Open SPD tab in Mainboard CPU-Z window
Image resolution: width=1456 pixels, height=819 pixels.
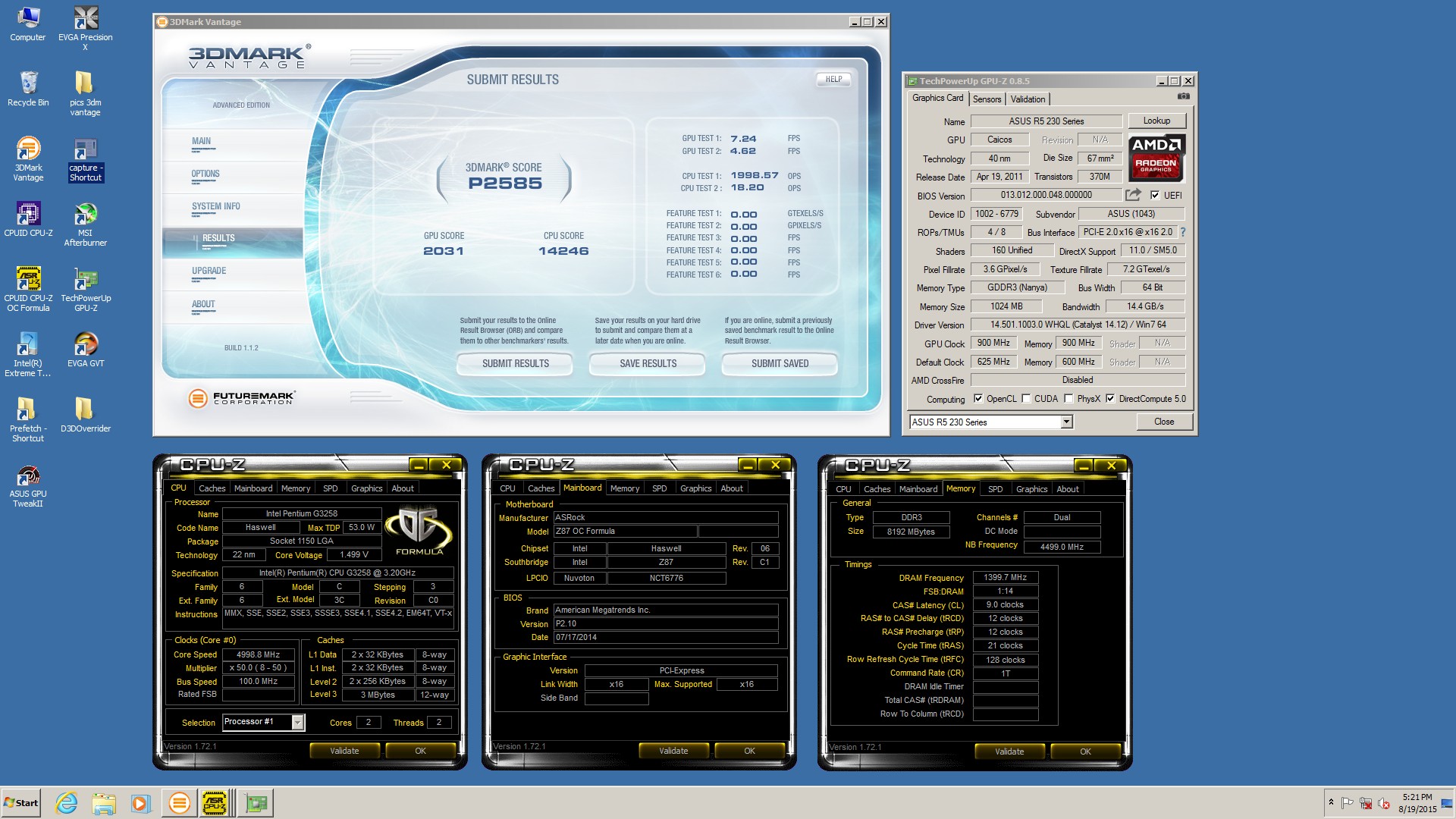[659, 488]
